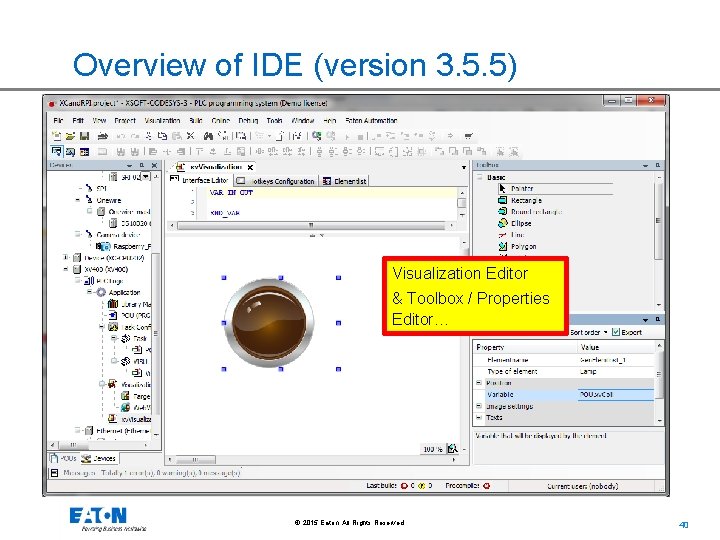
Task: Select the Application node in device tree
Action: coord(118,292)
